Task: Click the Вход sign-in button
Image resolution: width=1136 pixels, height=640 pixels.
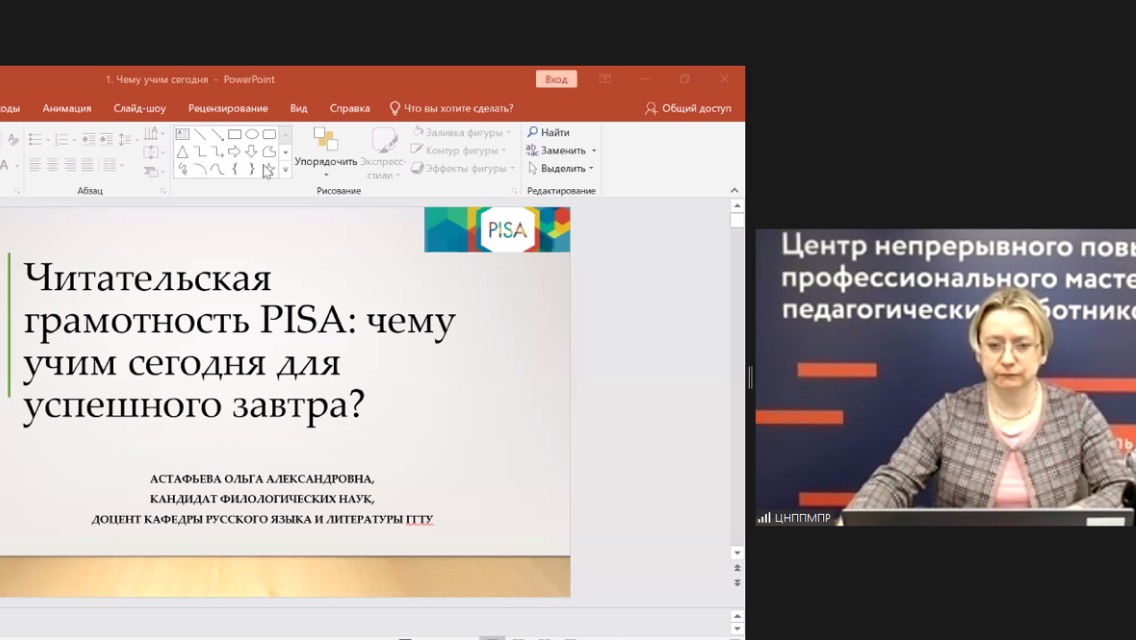Action: coord(556,80)
